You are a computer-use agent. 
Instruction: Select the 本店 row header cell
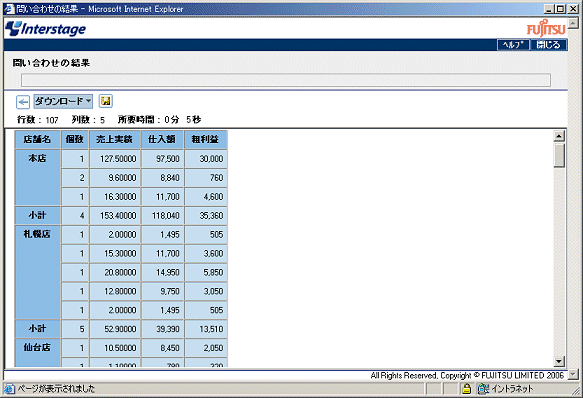37,177
